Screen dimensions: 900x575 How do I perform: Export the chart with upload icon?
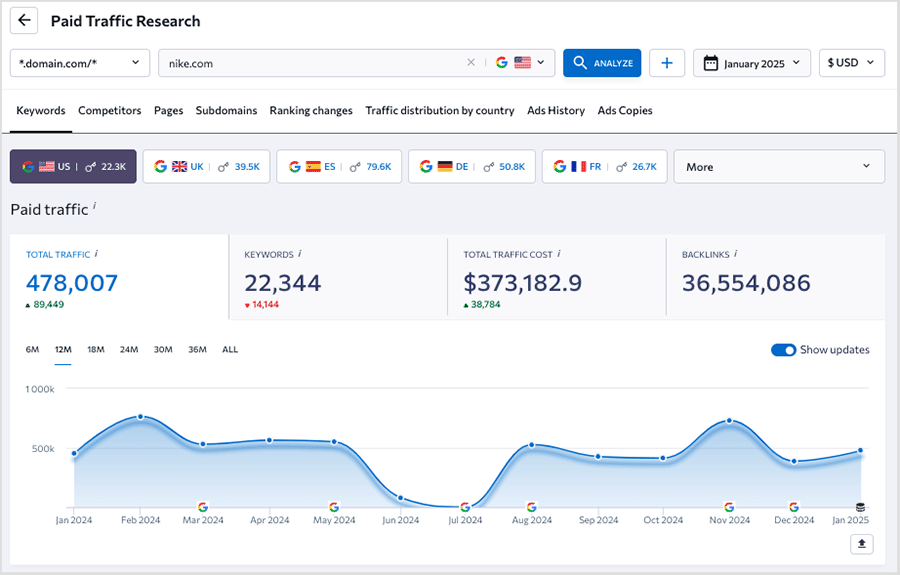tap(862, 543)
